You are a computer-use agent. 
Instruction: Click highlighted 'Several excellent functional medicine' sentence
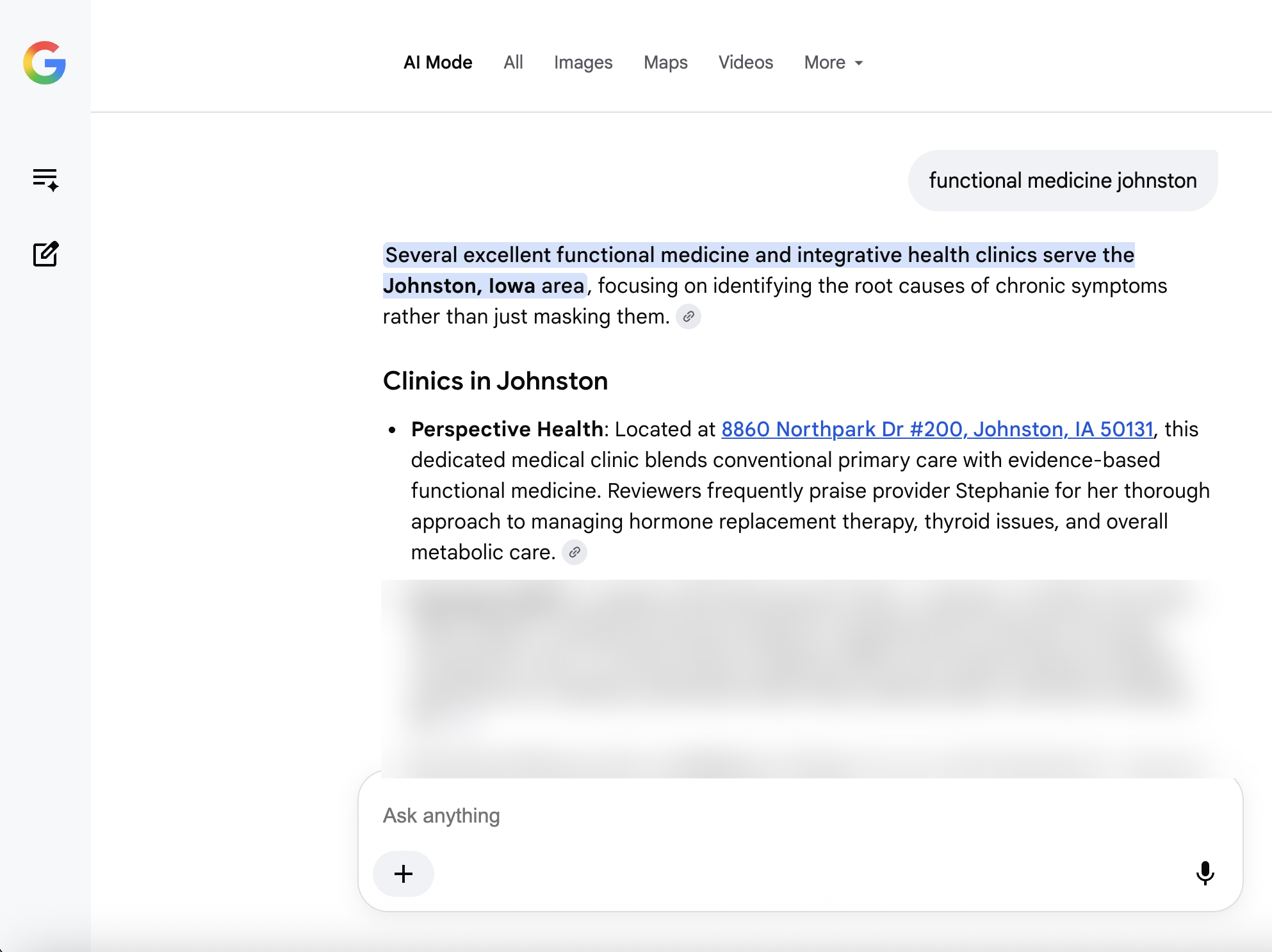(759, 255)
